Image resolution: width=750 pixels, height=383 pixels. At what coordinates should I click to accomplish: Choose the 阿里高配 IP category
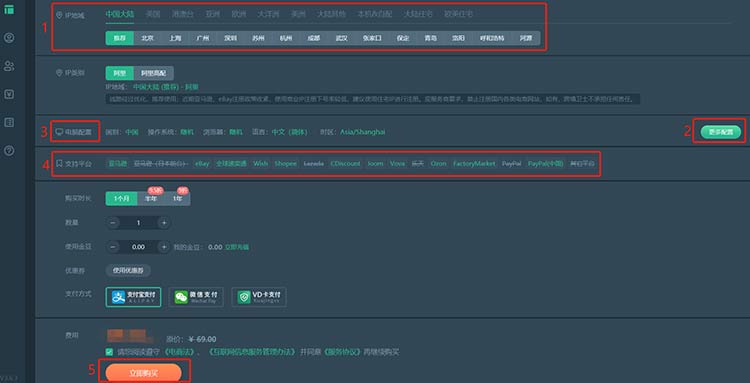[154, 73]
